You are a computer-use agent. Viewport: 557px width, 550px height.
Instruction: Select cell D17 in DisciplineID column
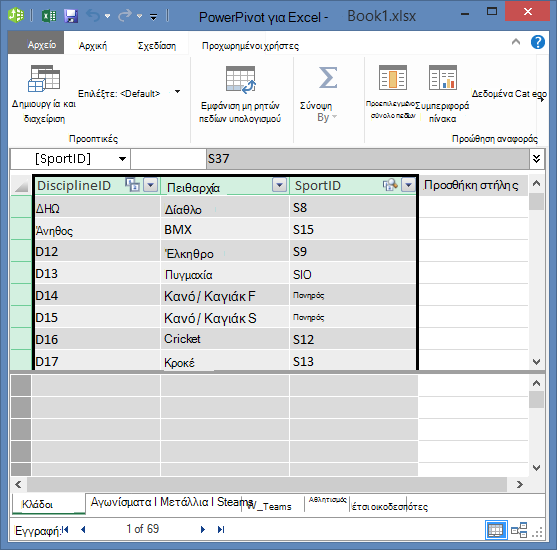[x=97, y=361]
